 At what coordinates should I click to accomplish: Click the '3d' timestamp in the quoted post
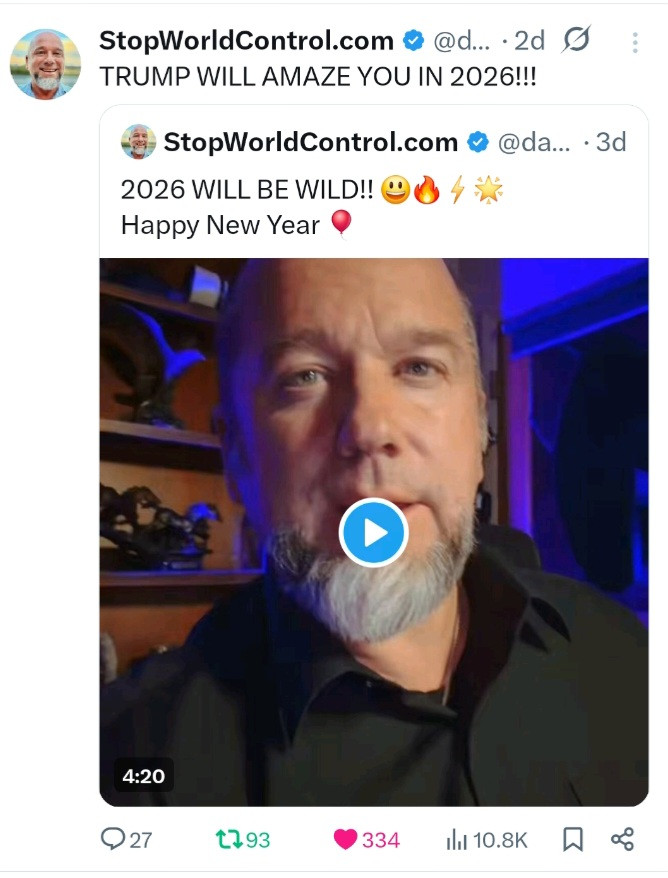(609, 142)
